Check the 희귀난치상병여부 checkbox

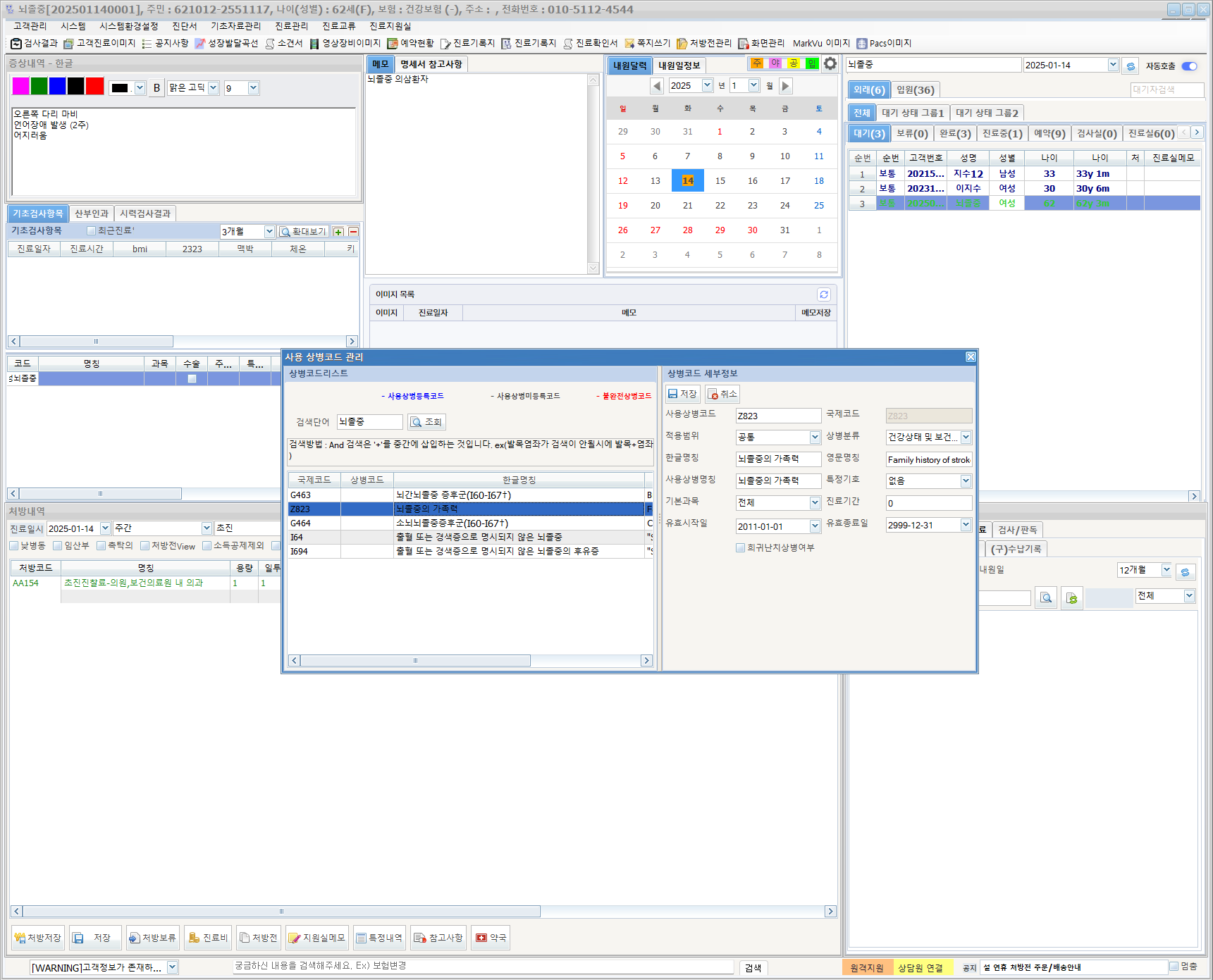tap(740, 547)
